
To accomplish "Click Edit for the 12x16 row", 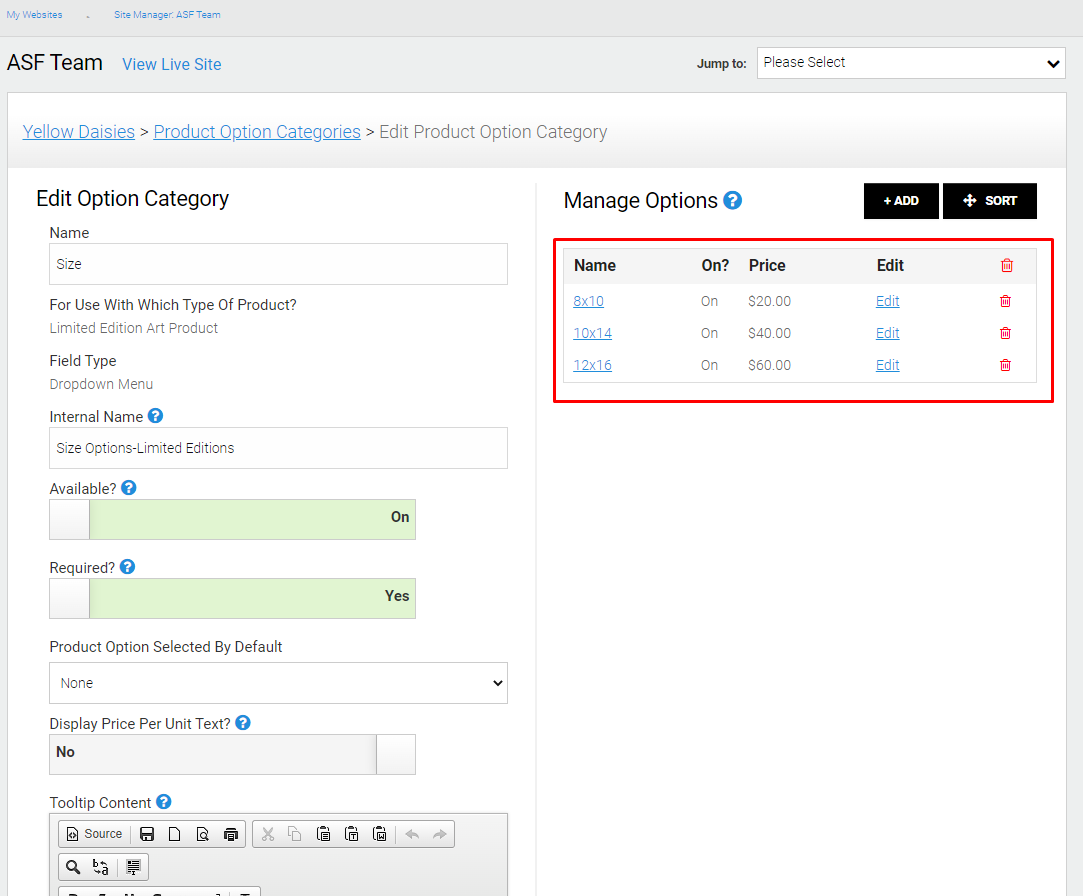I will click(x=888, y=365).
